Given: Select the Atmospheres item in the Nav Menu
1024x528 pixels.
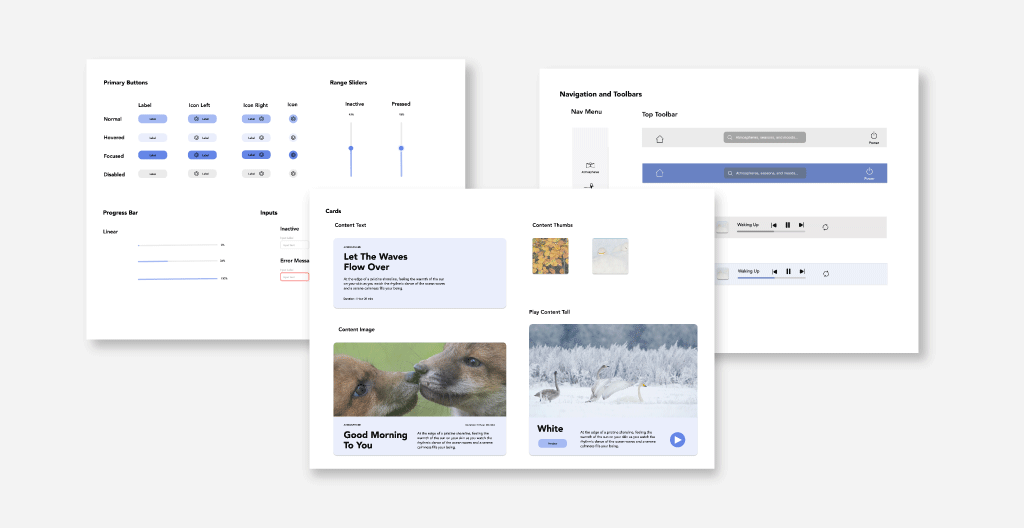Looking at the screenshot, I should pyautogui.click(x=590, y=166).
